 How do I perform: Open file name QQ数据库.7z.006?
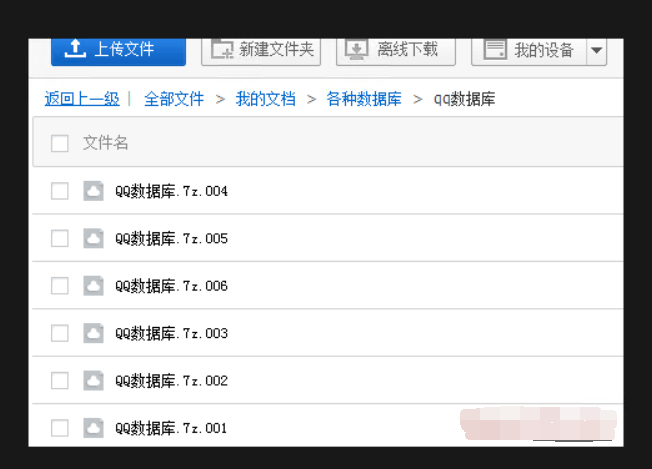point(171,286)
